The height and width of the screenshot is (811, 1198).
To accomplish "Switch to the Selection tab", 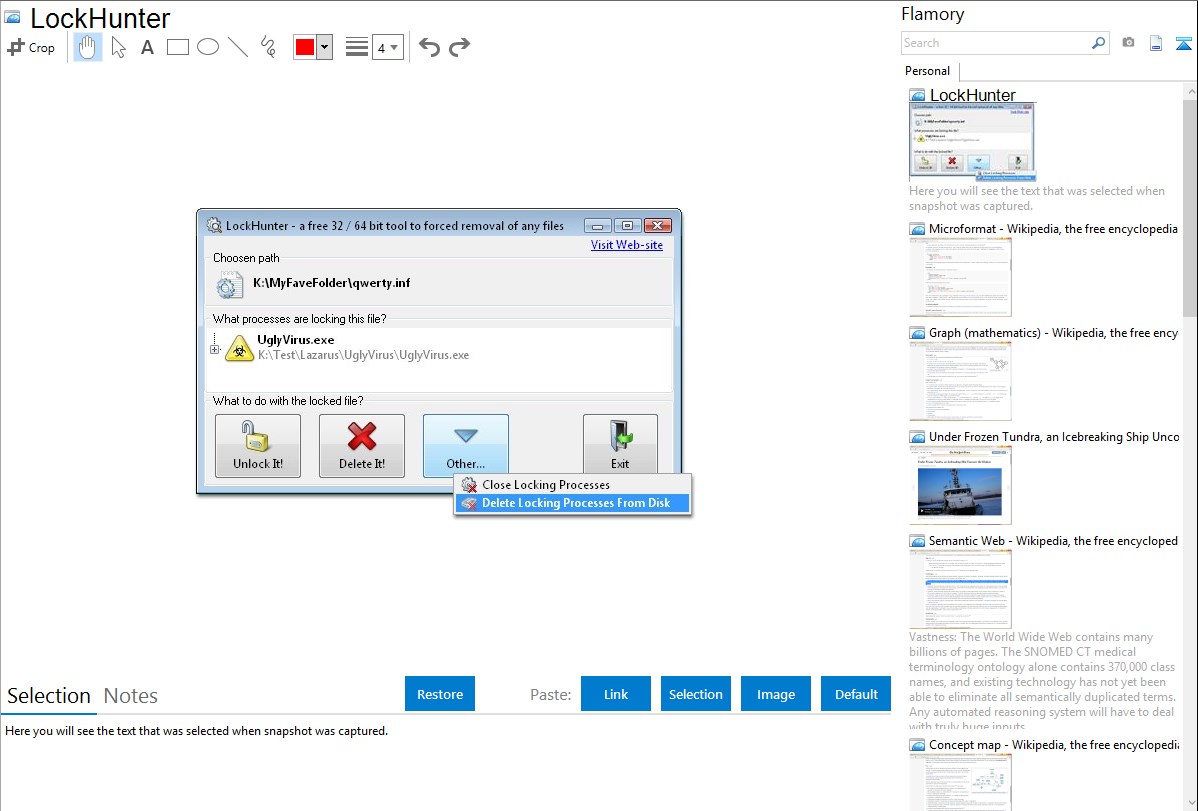I will [x=49, y=696].
